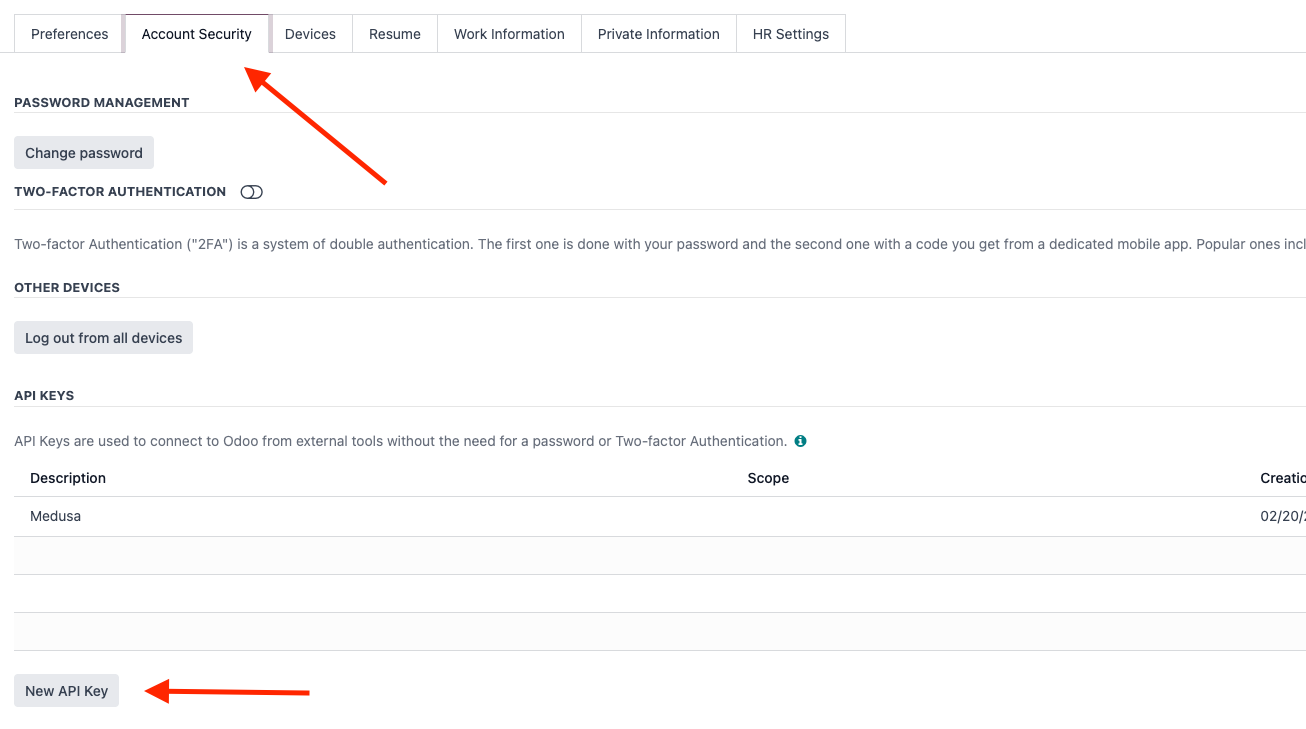The height and width of the screenshot is (729, 1306).
Task: Select the HR Settings tab
Action: (791, 33)
